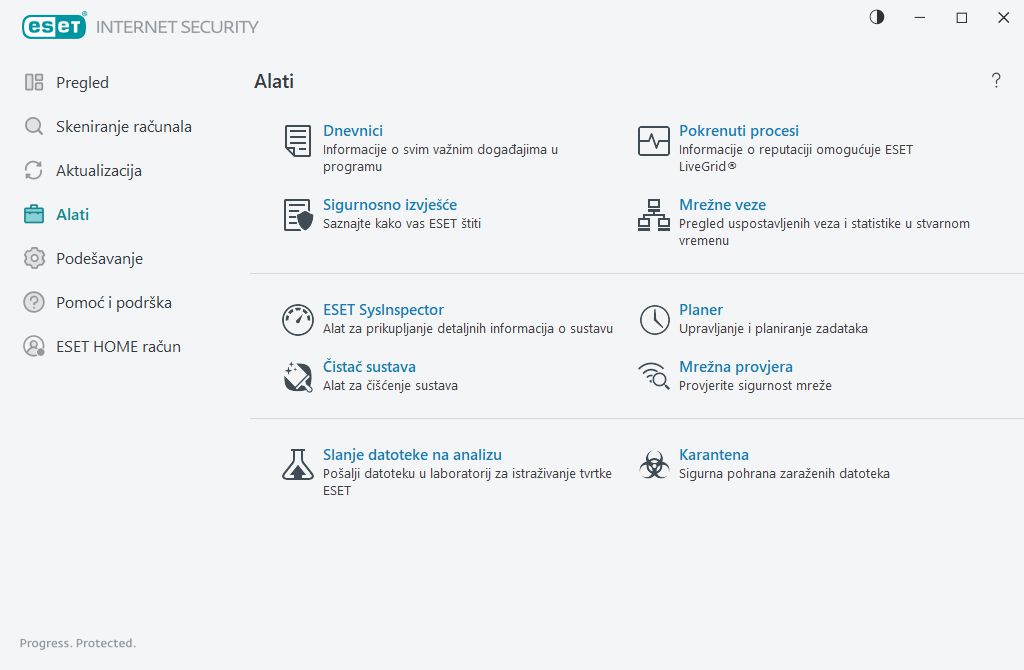
Task: Open the ESET HOME račun page
Action: pos(118,347)
